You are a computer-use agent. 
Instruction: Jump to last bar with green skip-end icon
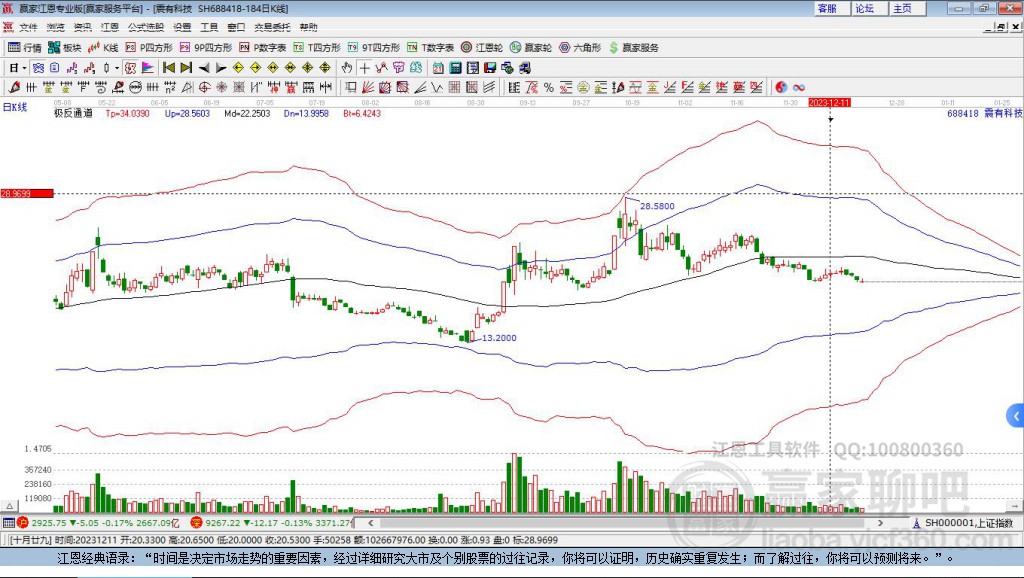[x=186, y=68]
